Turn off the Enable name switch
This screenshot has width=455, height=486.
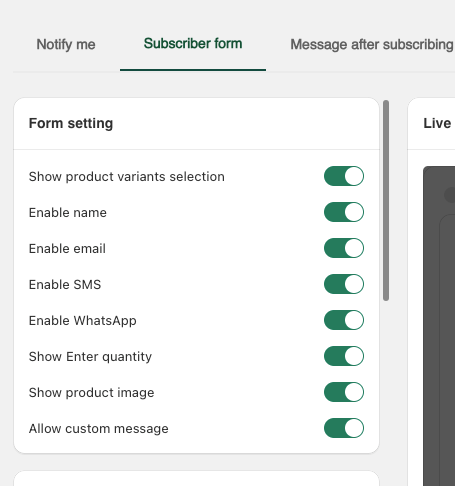coord(344,212)
